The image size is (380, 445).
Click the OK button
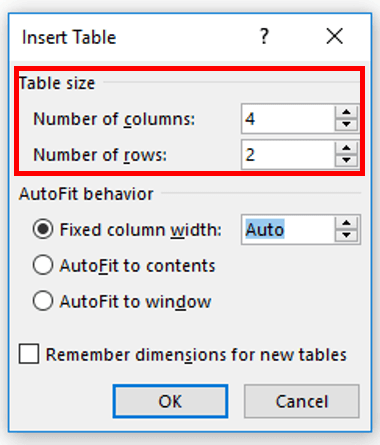pyautogui.click(x=170, y=401)
